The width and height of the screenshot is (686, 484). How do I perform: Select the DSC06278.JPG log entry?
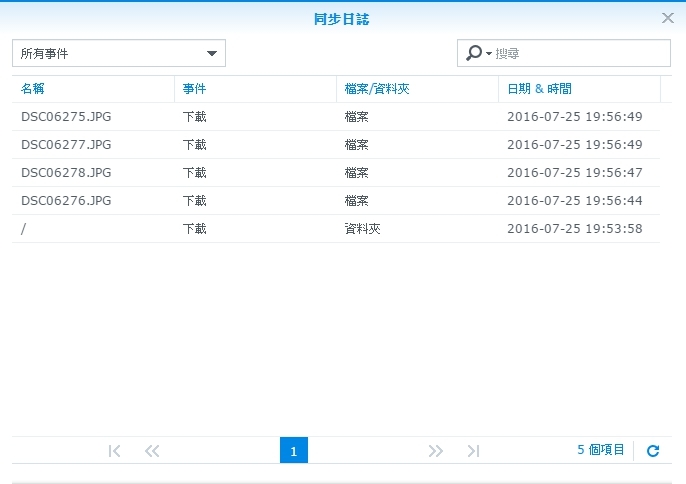coord(66,173)
